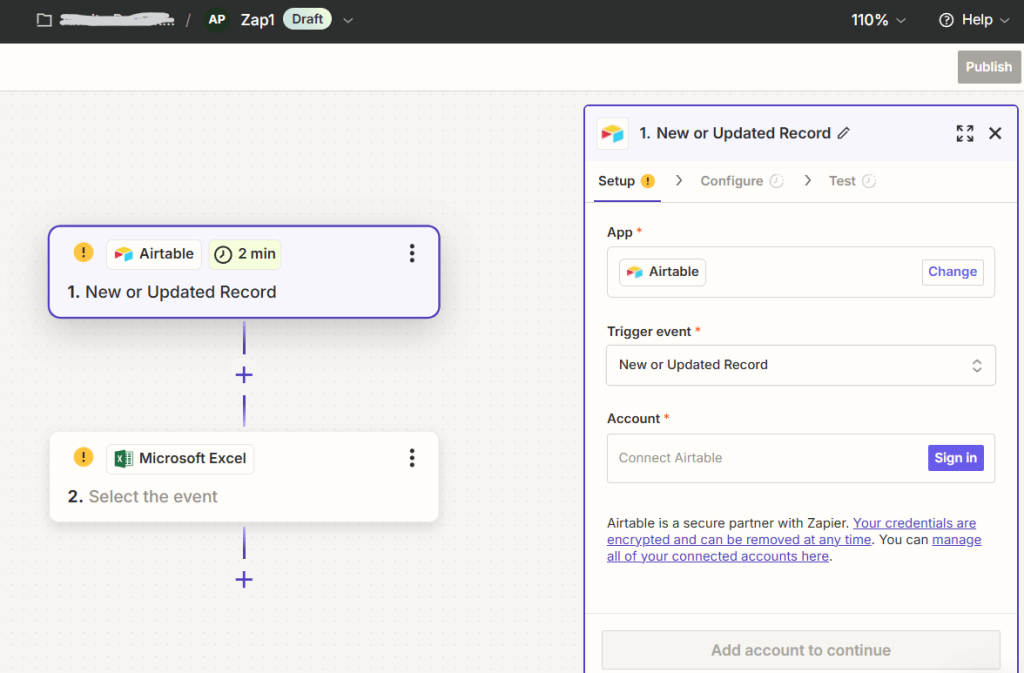Click the Help question mark icon

pos(946,20)
